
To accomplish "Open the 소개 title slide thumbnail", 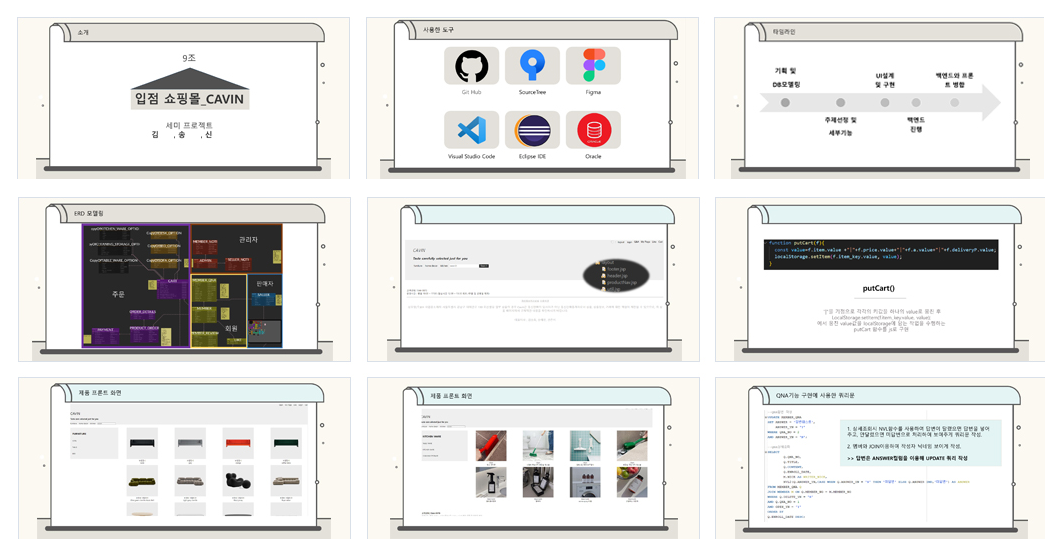I will 184,98.
